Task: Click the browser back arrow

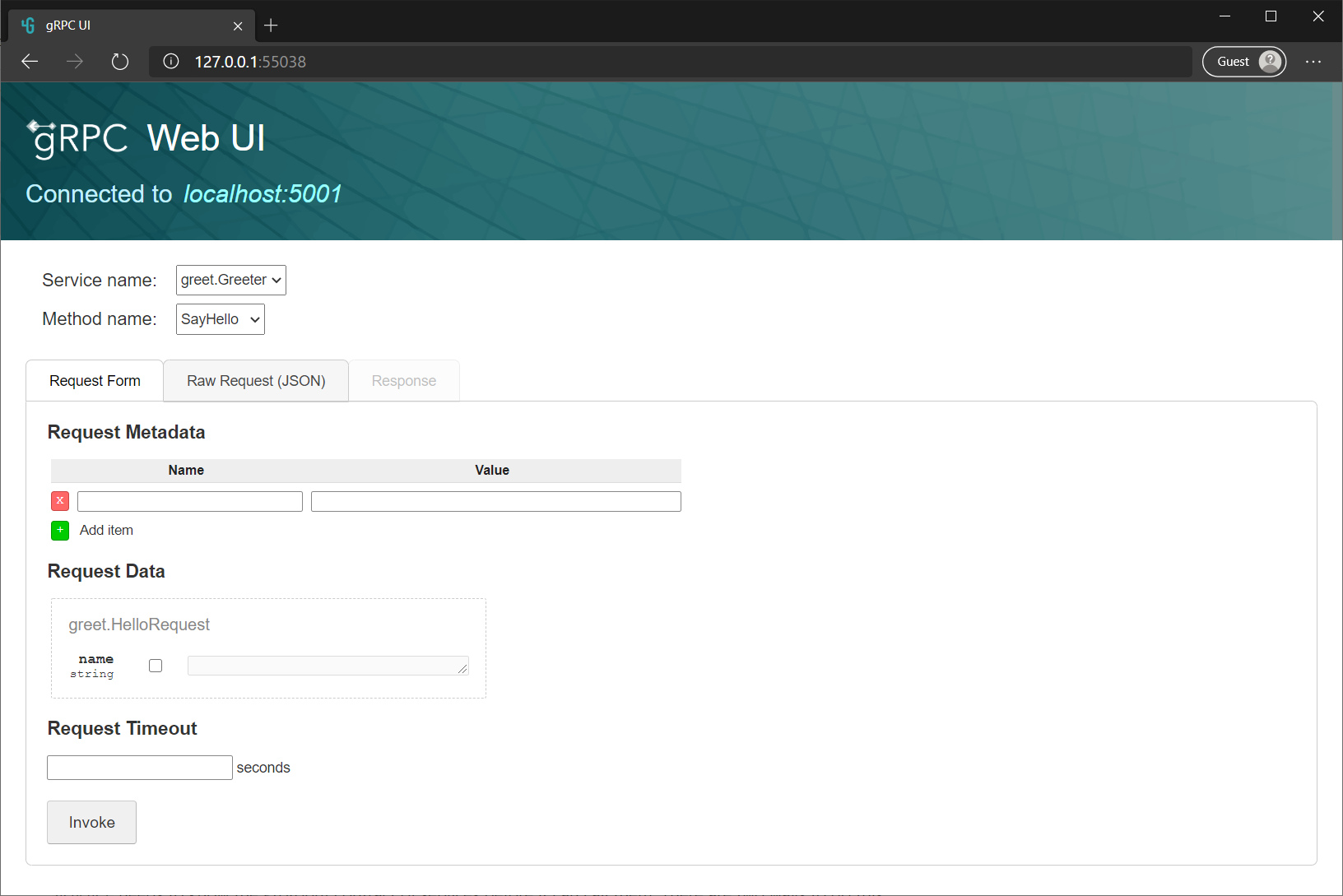Action: point(30,62)
